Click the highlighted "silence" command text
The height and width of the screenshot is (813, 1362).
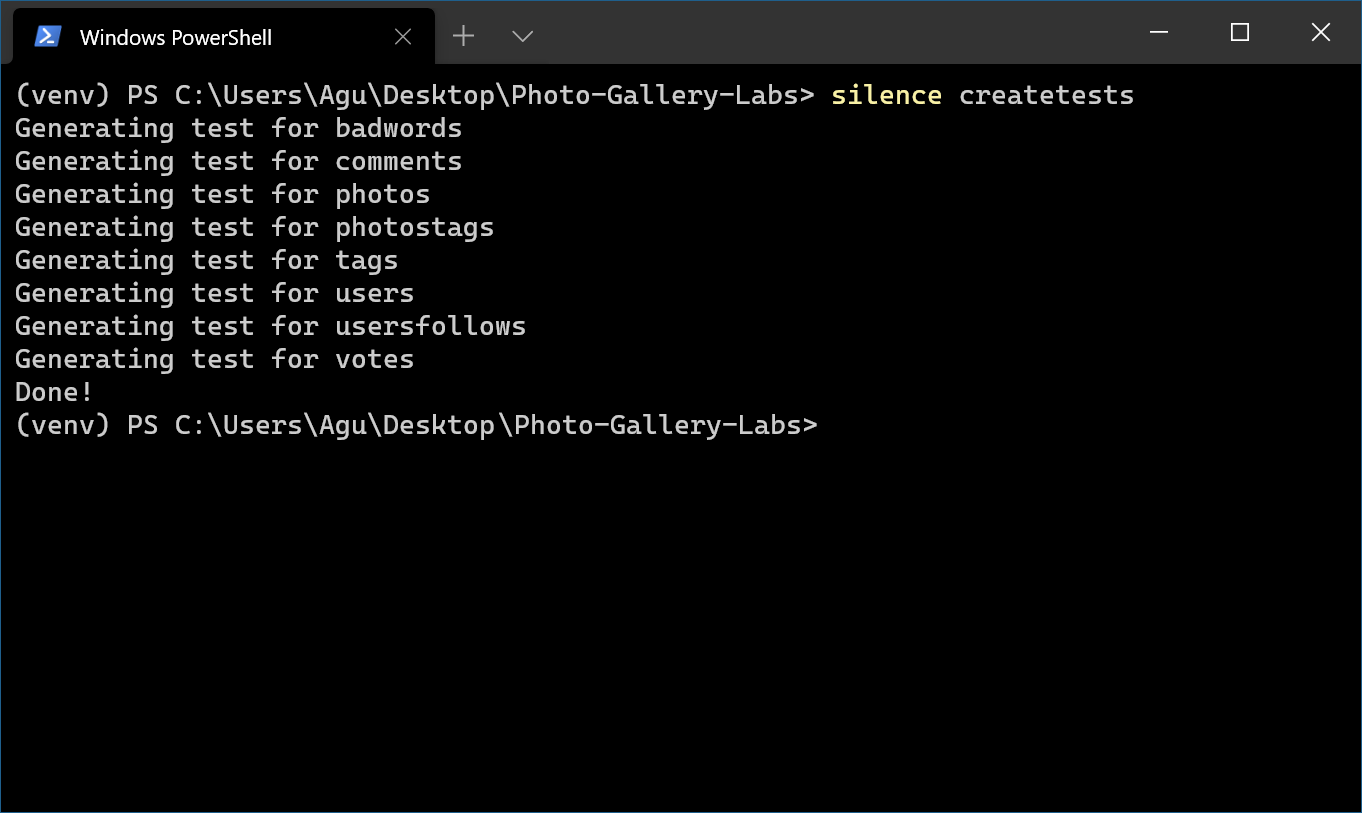885,94
